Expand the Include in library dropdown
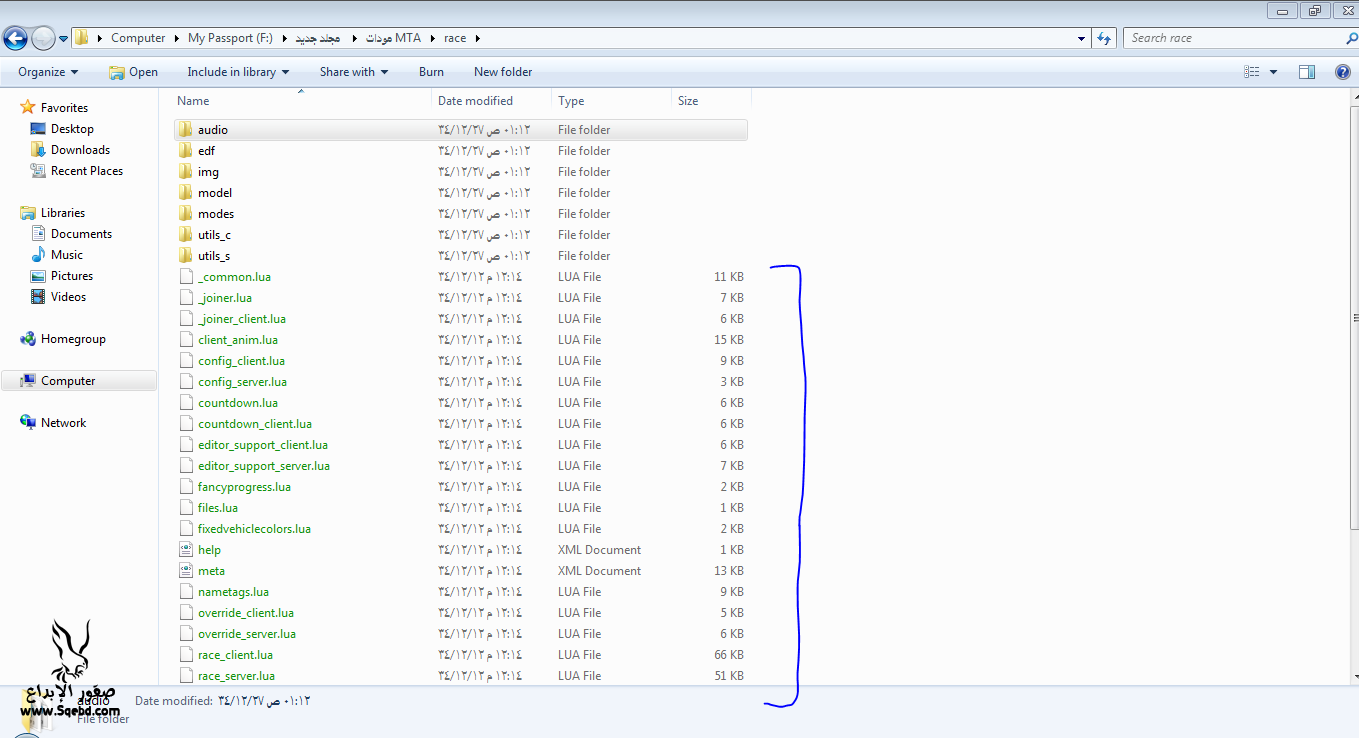Image resolution: width=1359 pixels, height=738 pixels. pos(238,72)
